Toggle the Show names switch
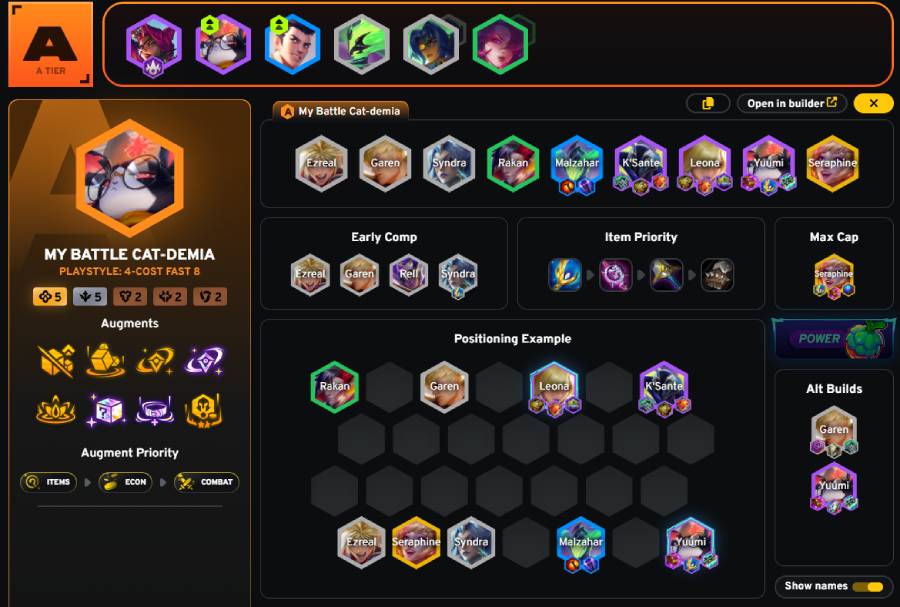 click(x=867, y=586)
